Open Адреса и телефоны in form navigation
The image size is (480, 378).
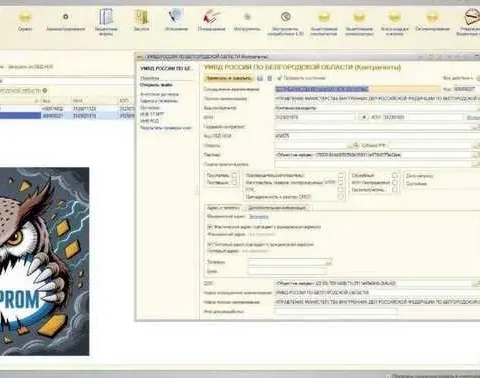(x=159, y=101)
